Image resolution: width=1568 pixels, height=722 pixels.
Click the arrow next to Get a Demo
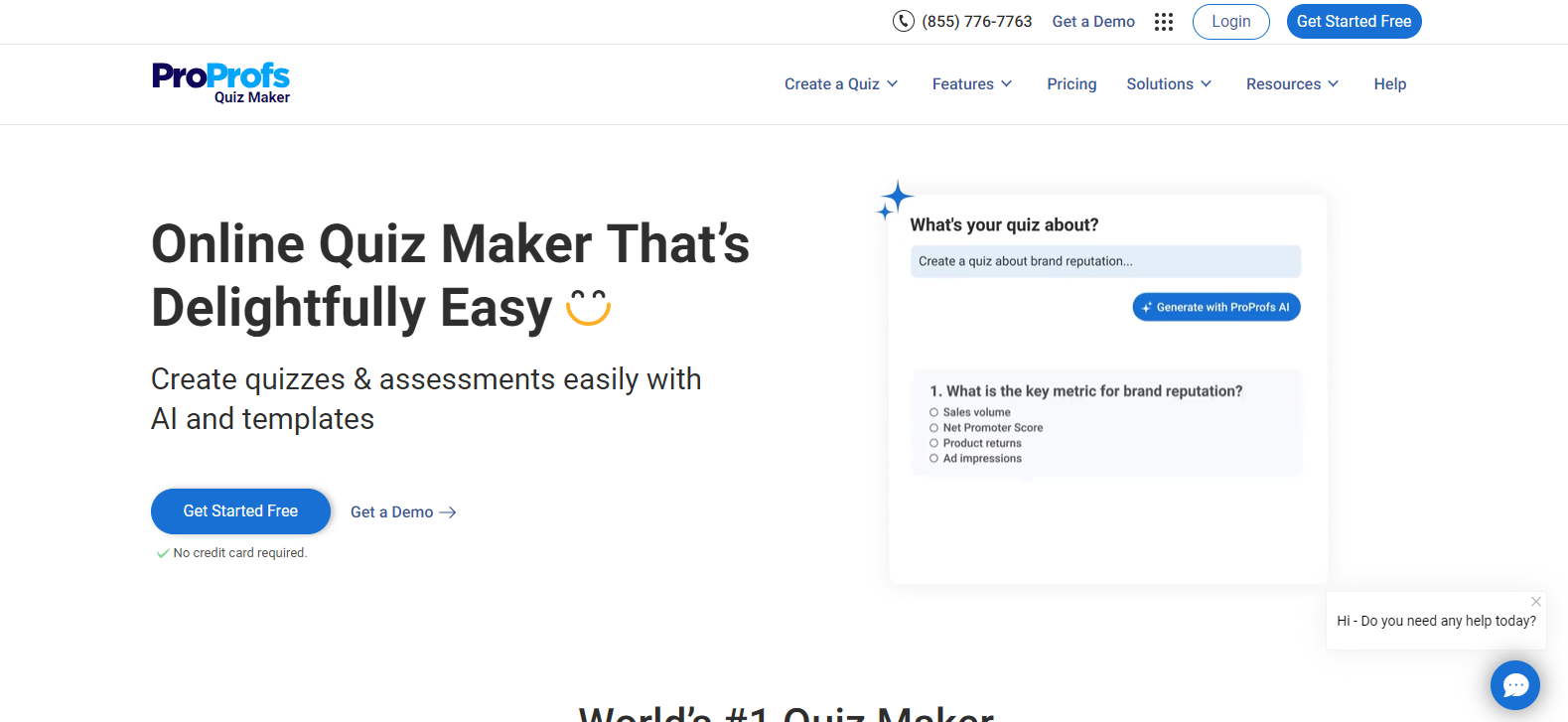click(x=448, y=512)
